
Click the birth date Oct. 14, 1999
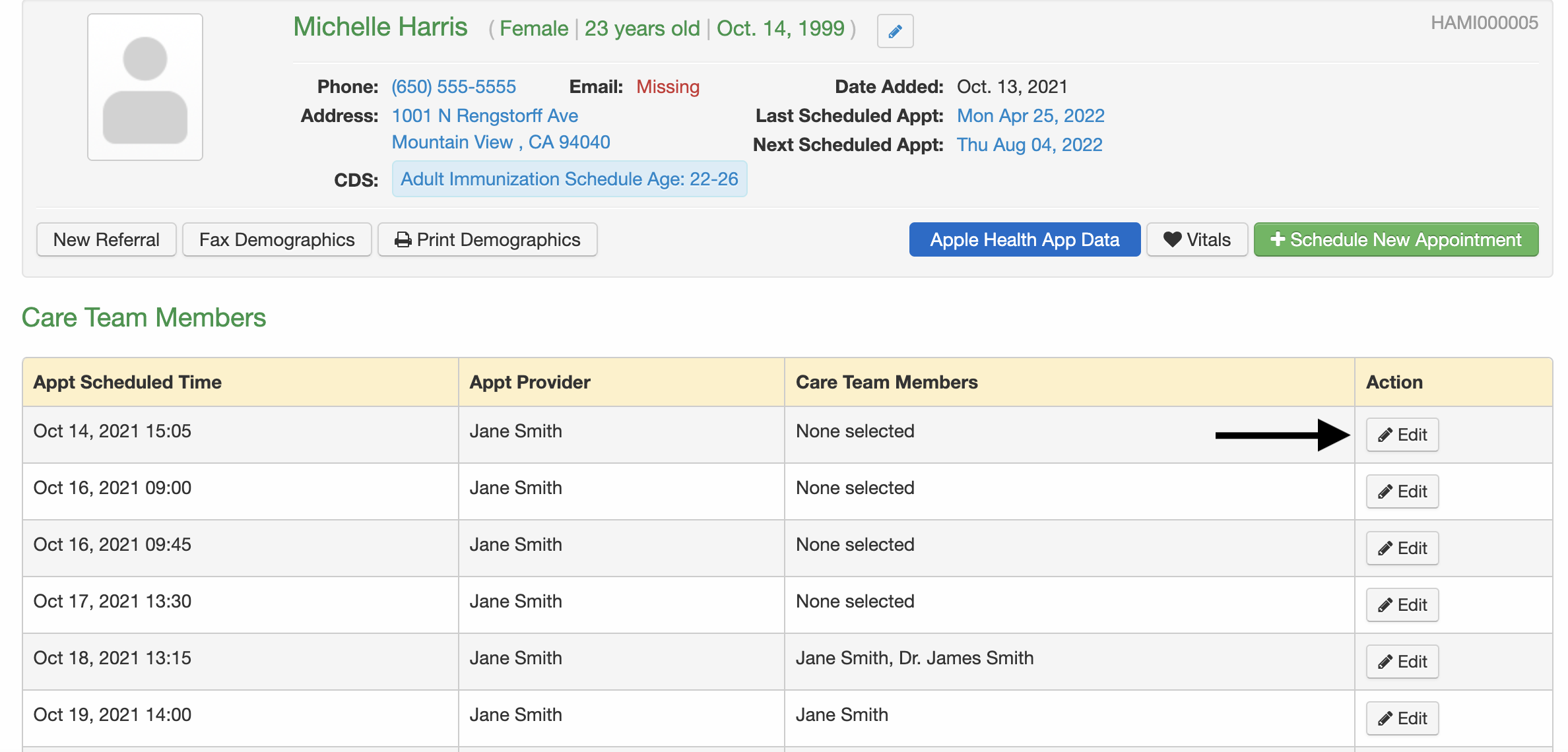click(781, 28)
